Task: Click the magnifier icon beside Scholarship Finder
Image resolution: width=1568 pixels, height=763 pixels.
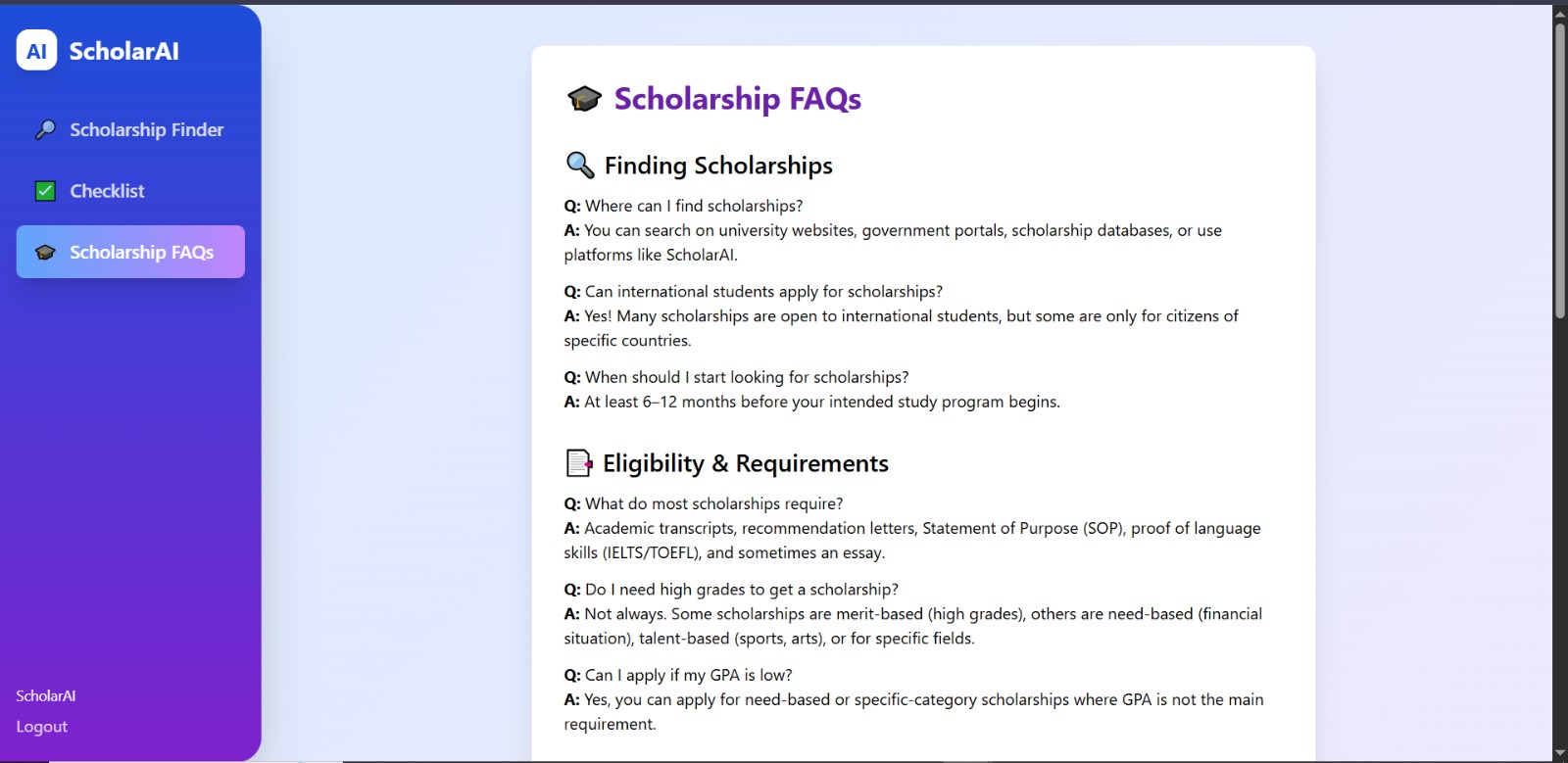Action: (45, 130)
